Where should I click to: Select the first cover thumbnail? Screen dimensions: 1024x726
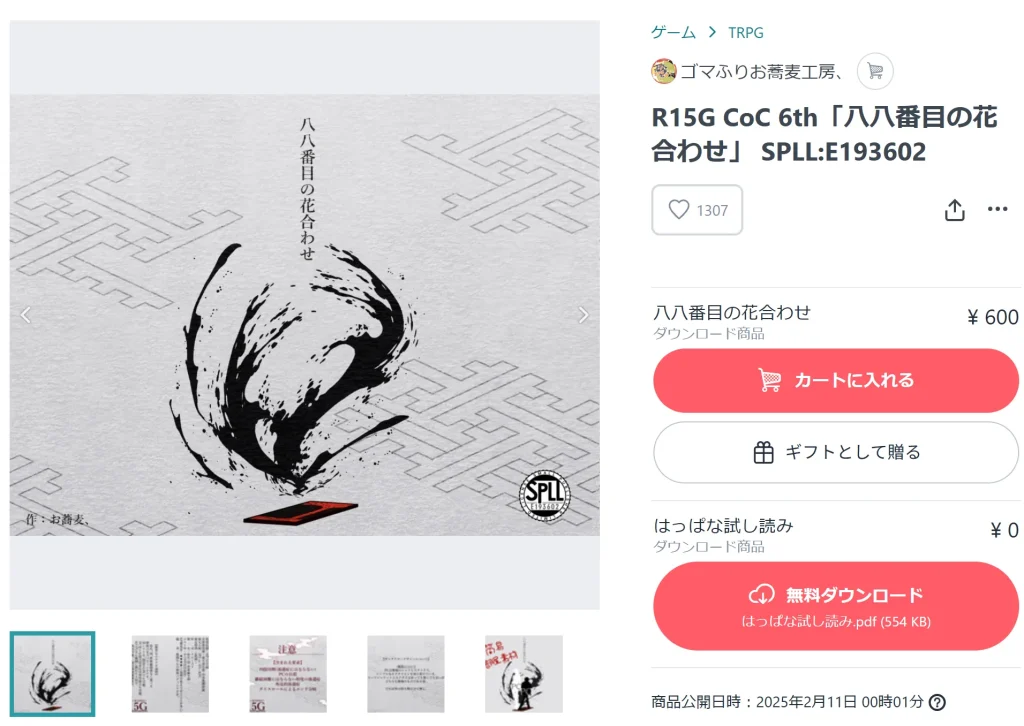tap(52, 674)
